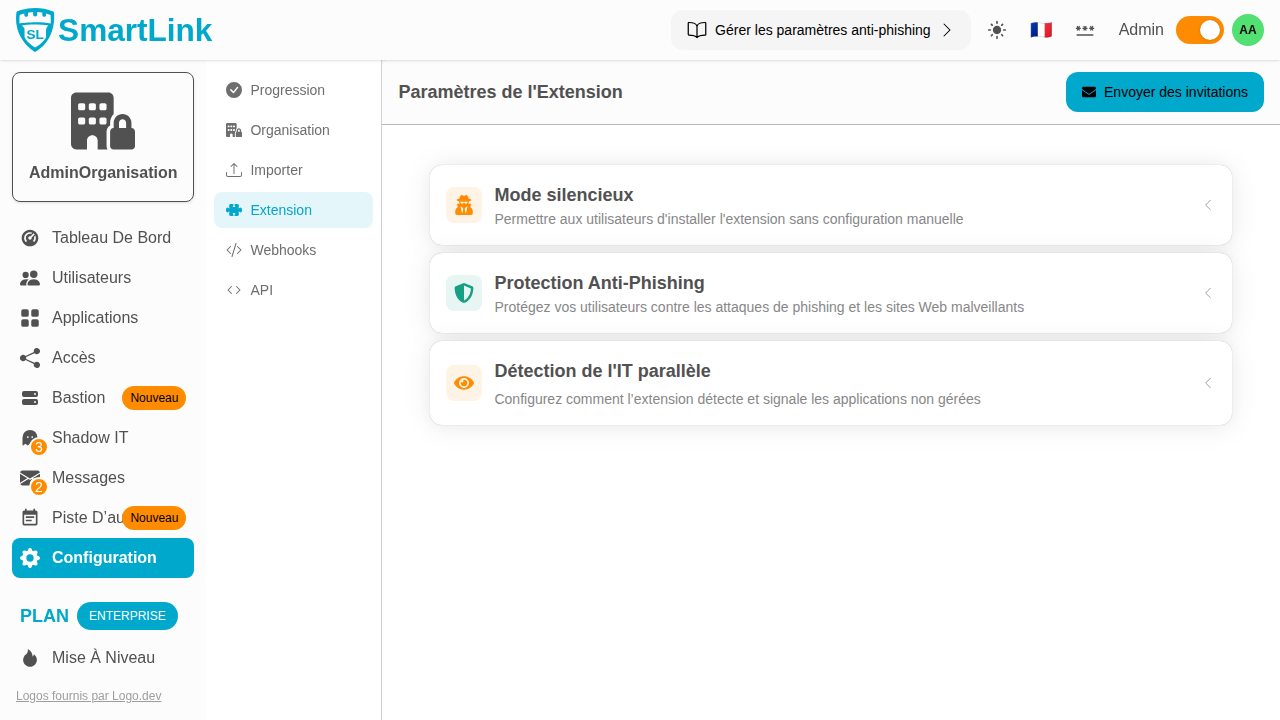Select the Webhooks menu icon

(233, 249)
